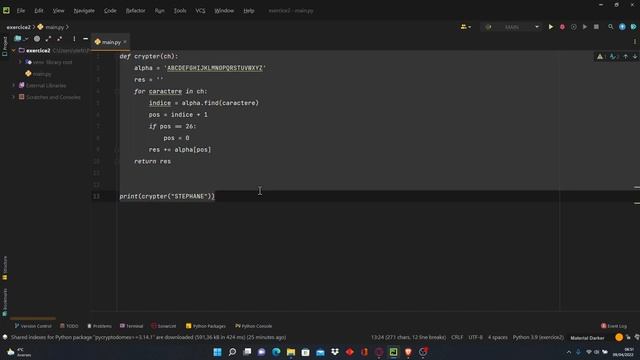
Task: Toggle the Structure side panel tab
Action: point(4,268)
